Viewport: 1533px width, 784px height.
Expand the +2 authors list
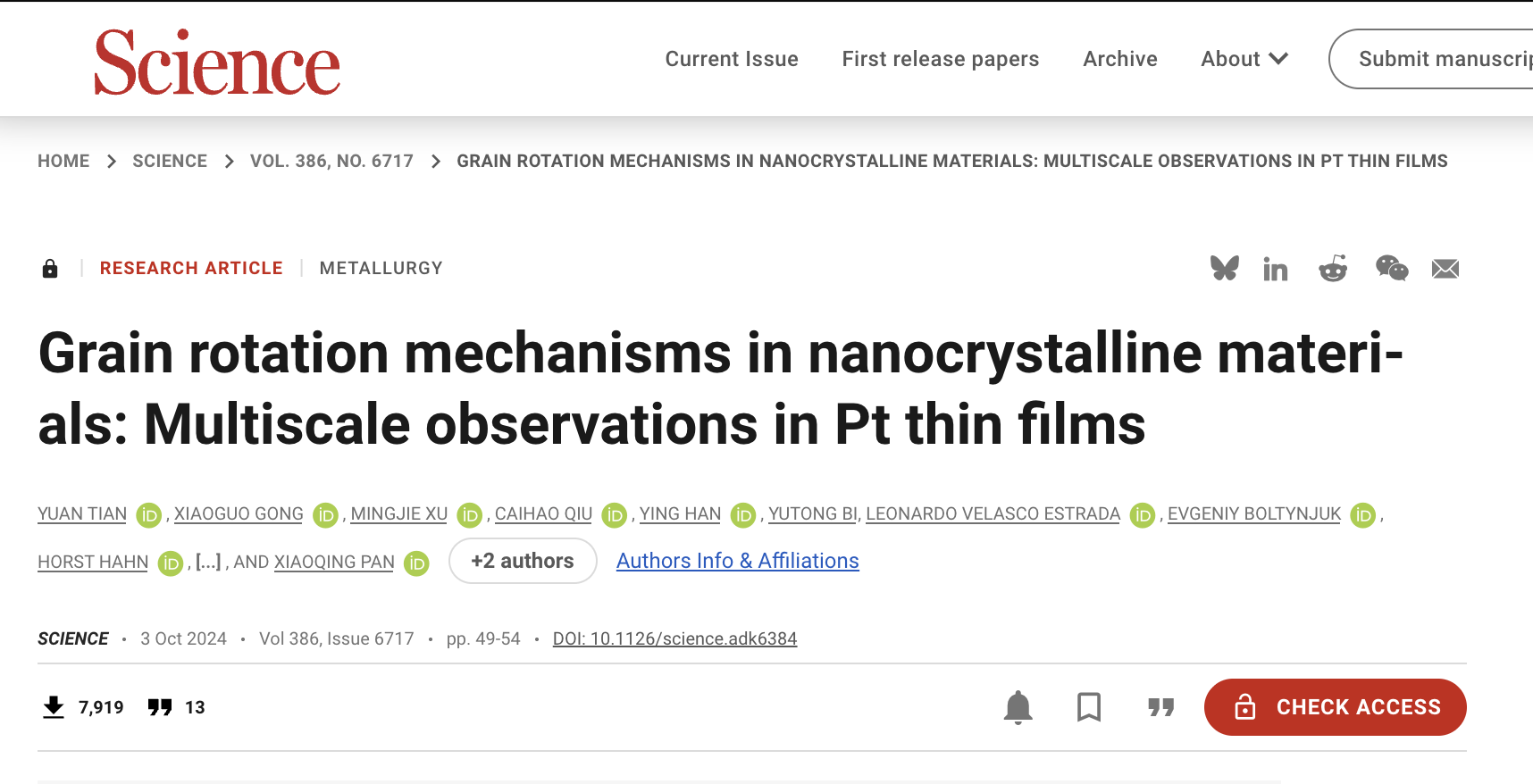(523, 561)
